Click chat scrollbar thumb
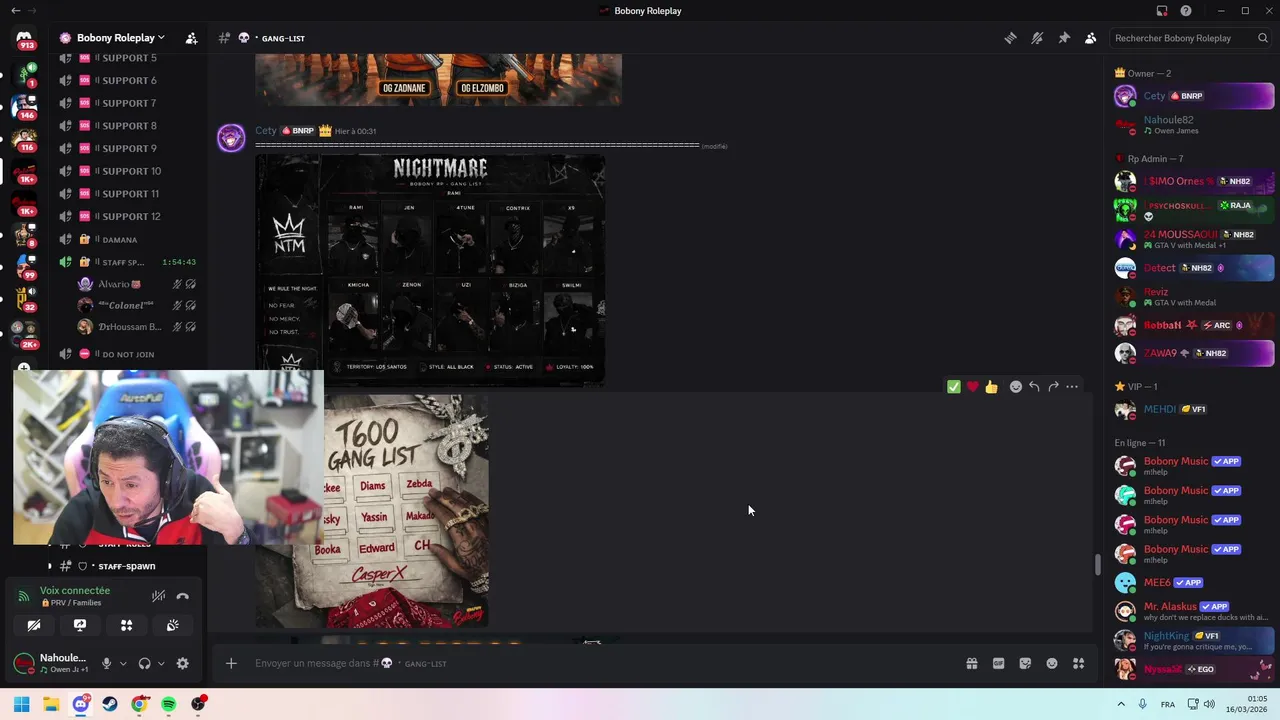Screen dimensions: 1280x720 (x=1097, y=564)
